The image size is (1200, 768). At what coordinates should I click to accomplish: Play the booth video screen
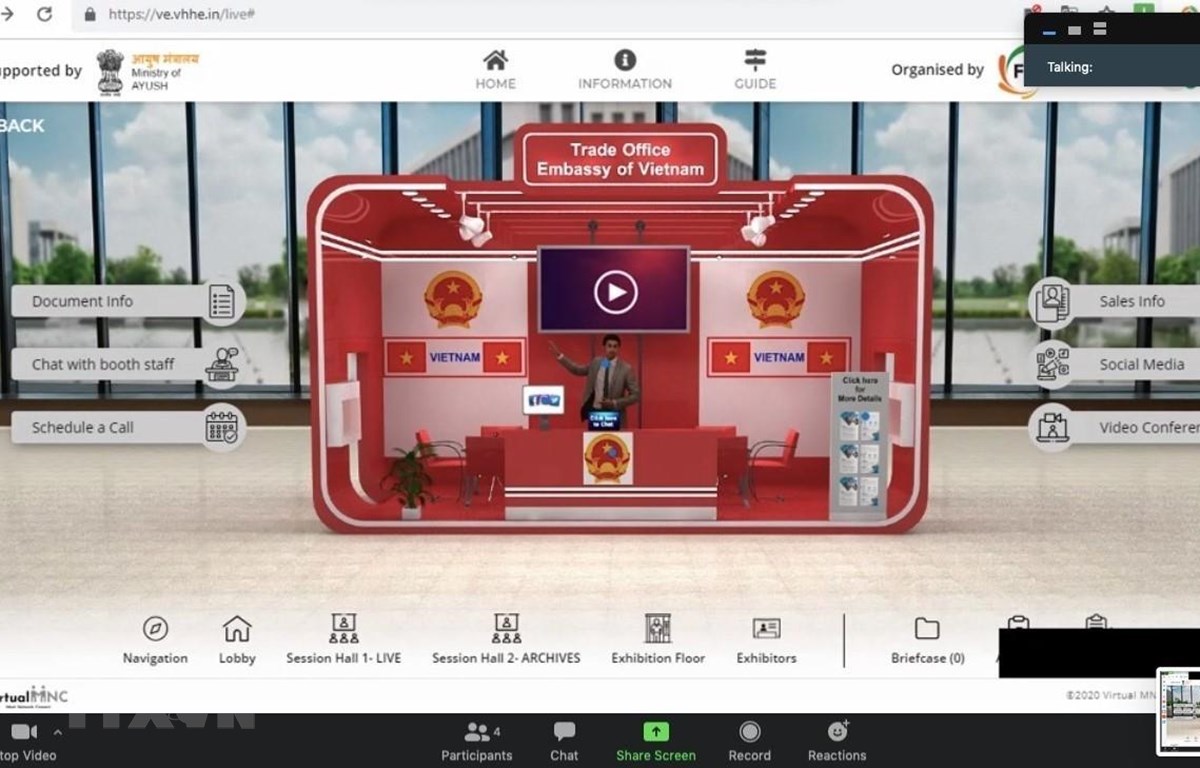[x=614, y=291]
